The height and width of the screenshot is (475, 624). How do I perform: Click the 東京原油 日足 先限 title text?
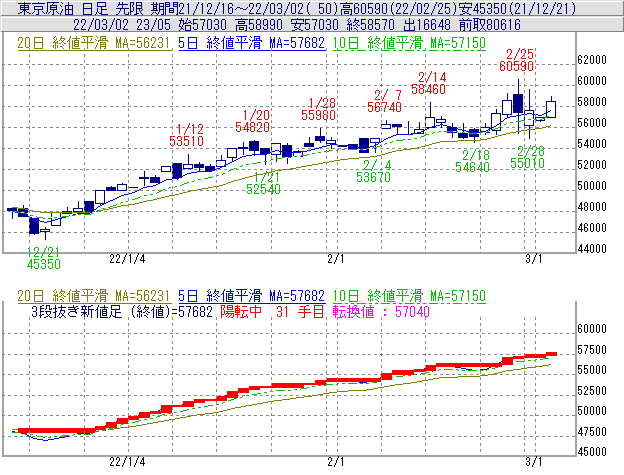(82, 8)
